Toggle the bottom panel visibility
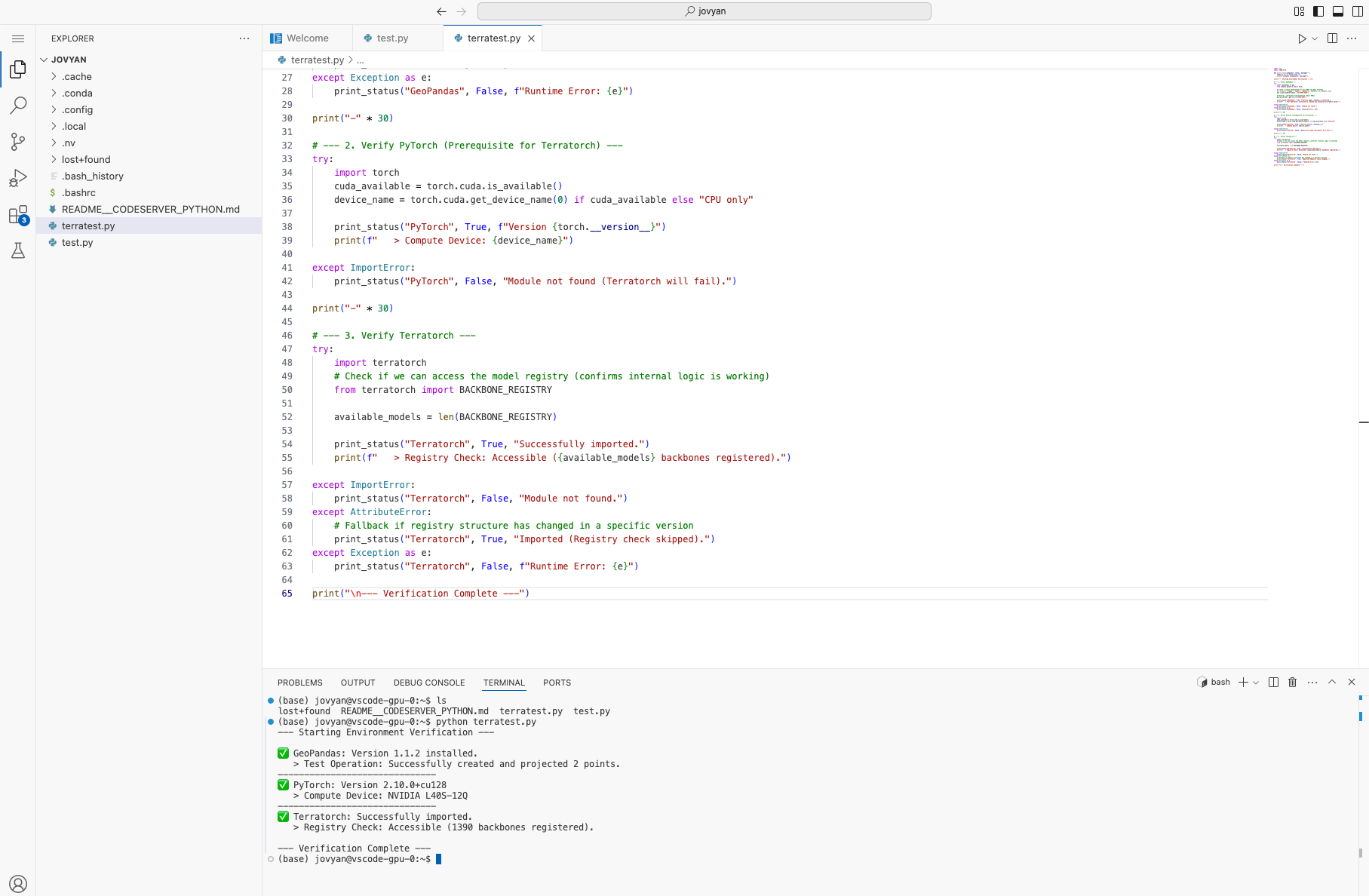This screenshot has height=896, width=1369. (x=1338, y=11)
